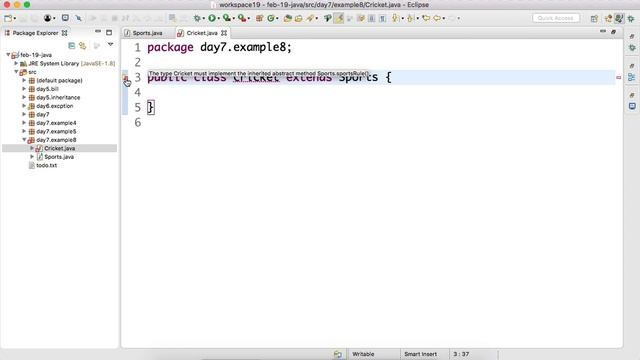640x360 pixels.
Task: Collapse the src folder node
Action: tap(16, 72)
